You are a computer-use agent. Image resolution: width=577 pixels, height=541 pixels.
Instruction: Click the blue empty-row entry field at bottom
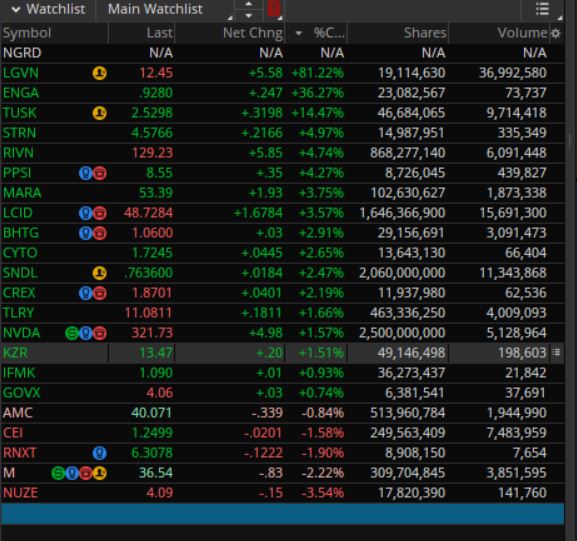pos(283,514)
